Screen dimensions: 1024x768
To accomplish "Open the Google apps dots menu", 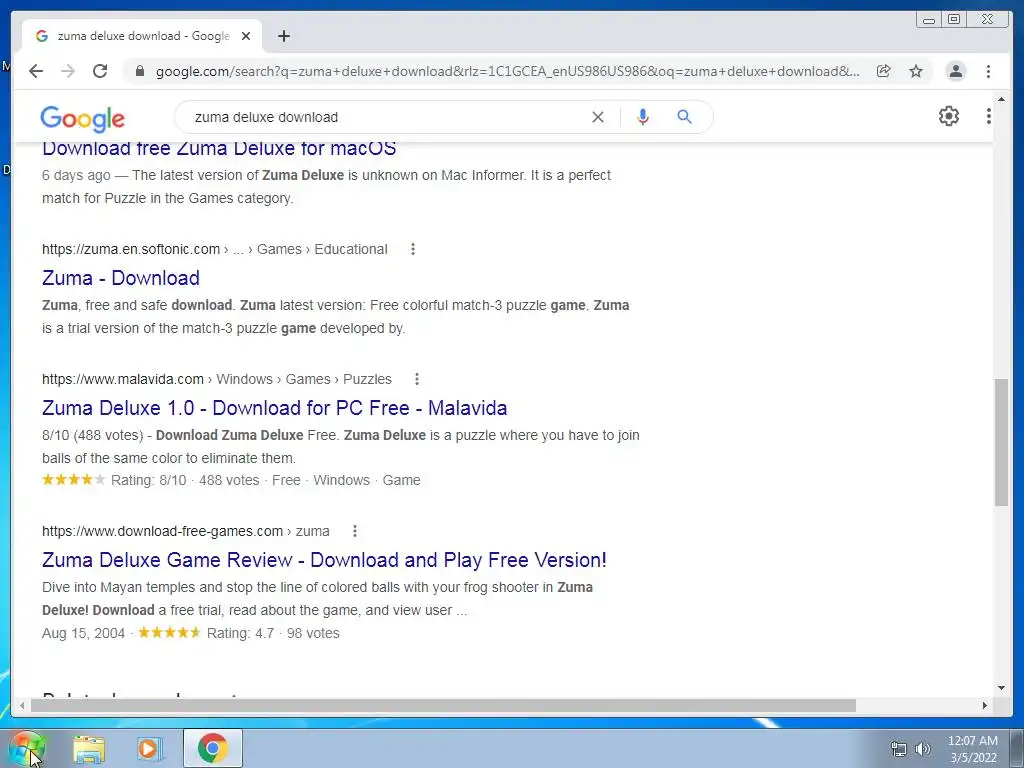I will pos(988,116).
